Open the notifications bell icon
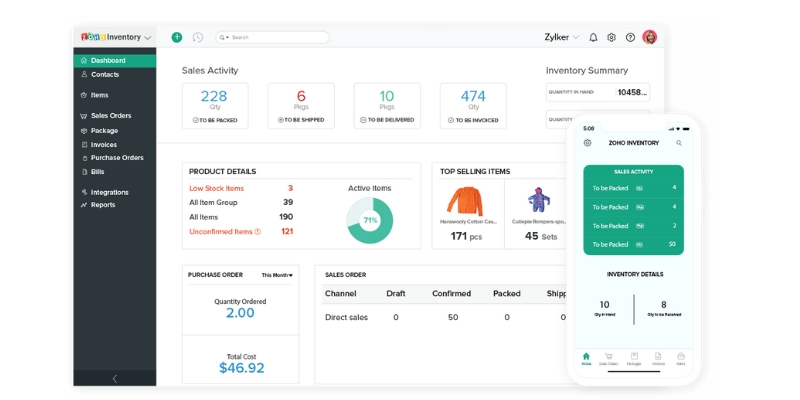 click(593, 37)
